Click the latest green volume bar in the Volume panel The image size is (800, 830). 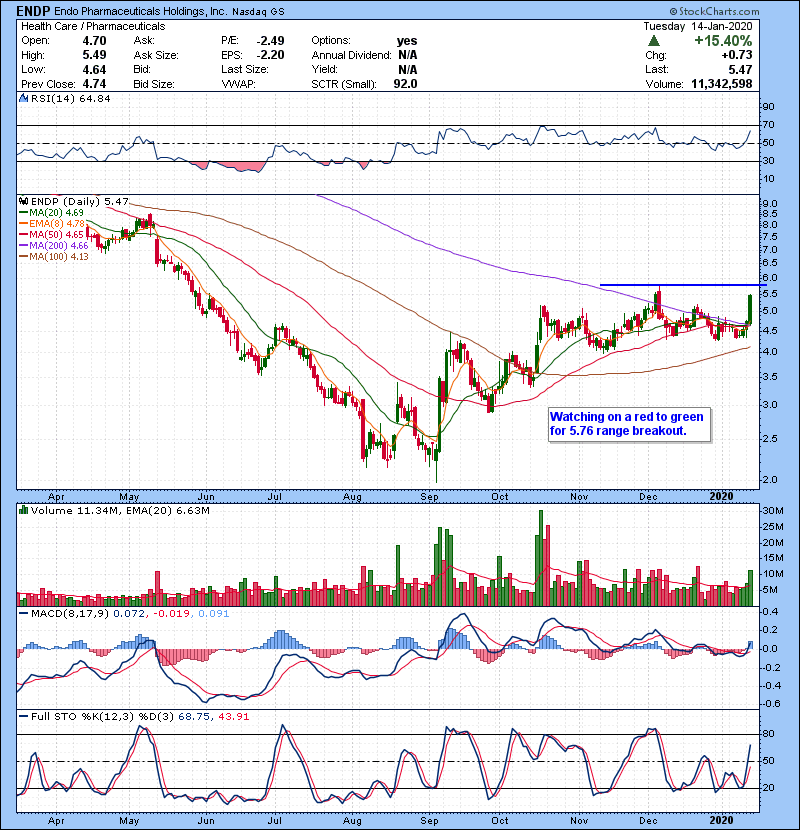coord(750,588)
